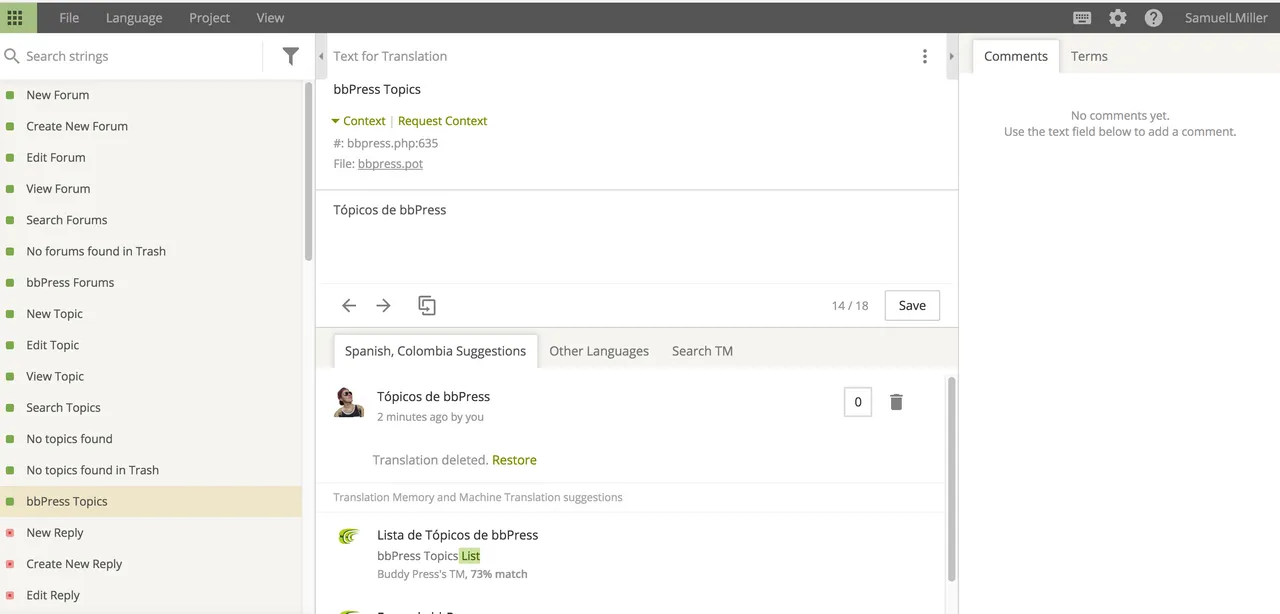Select the Edit Topic string
The width and height of the screenshot is (1280, 614).
151,345
